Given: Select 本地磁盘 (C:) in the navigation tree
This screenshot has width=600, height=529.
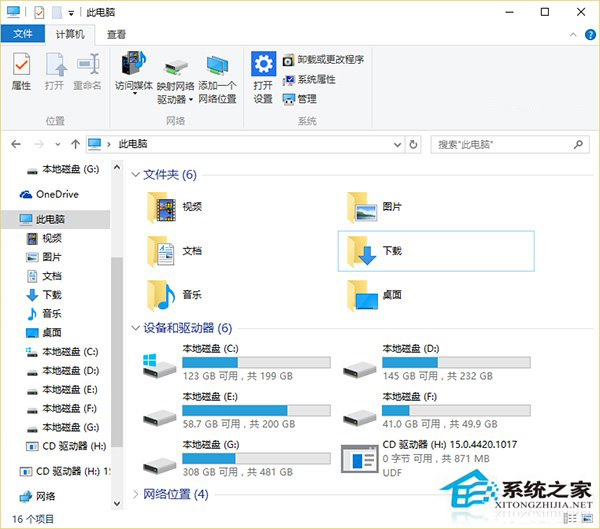Looking at the screenshot, I should 62,352.
